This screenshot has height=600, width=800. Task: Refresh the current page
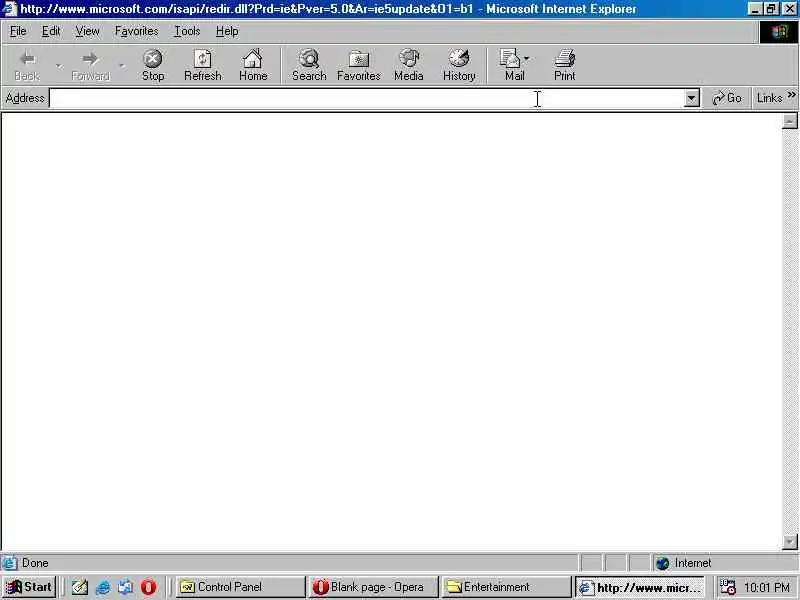(203, 65)
